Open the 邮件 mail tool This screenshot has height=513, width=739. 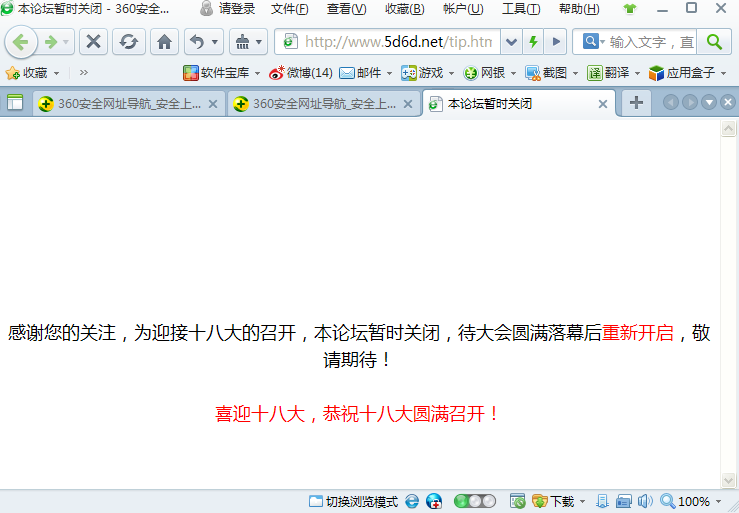tap(361, 73)
